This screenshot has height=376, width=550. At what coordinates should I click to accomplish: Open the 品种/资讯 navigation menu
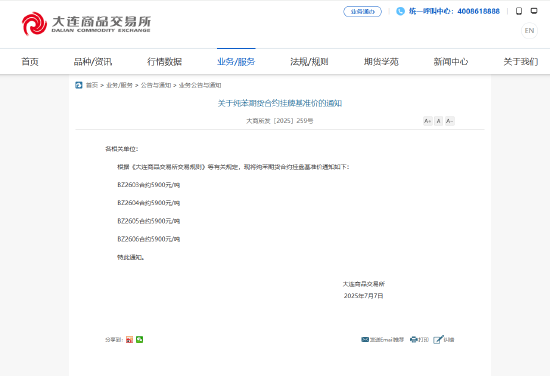(x=93, y=62)
